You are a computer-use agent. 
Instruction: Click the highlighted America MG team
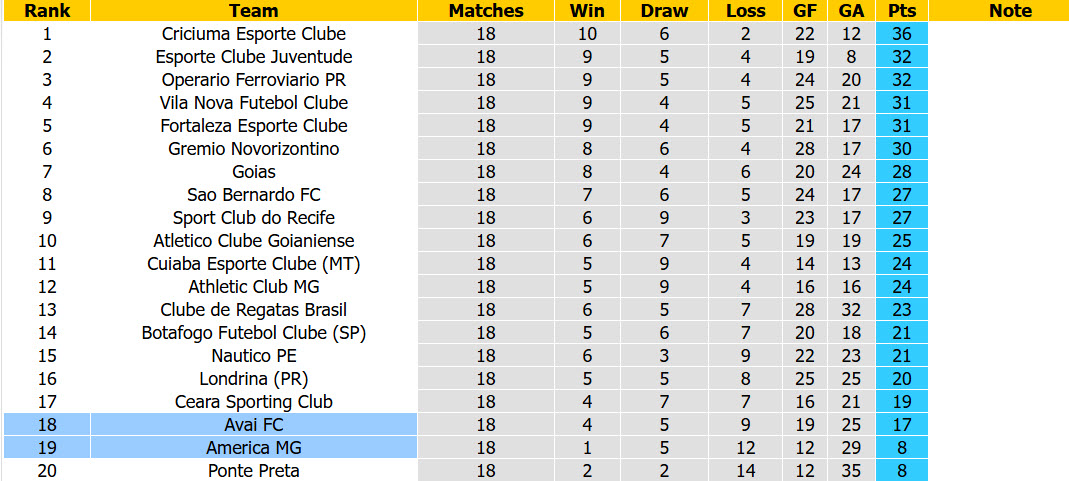254,448
